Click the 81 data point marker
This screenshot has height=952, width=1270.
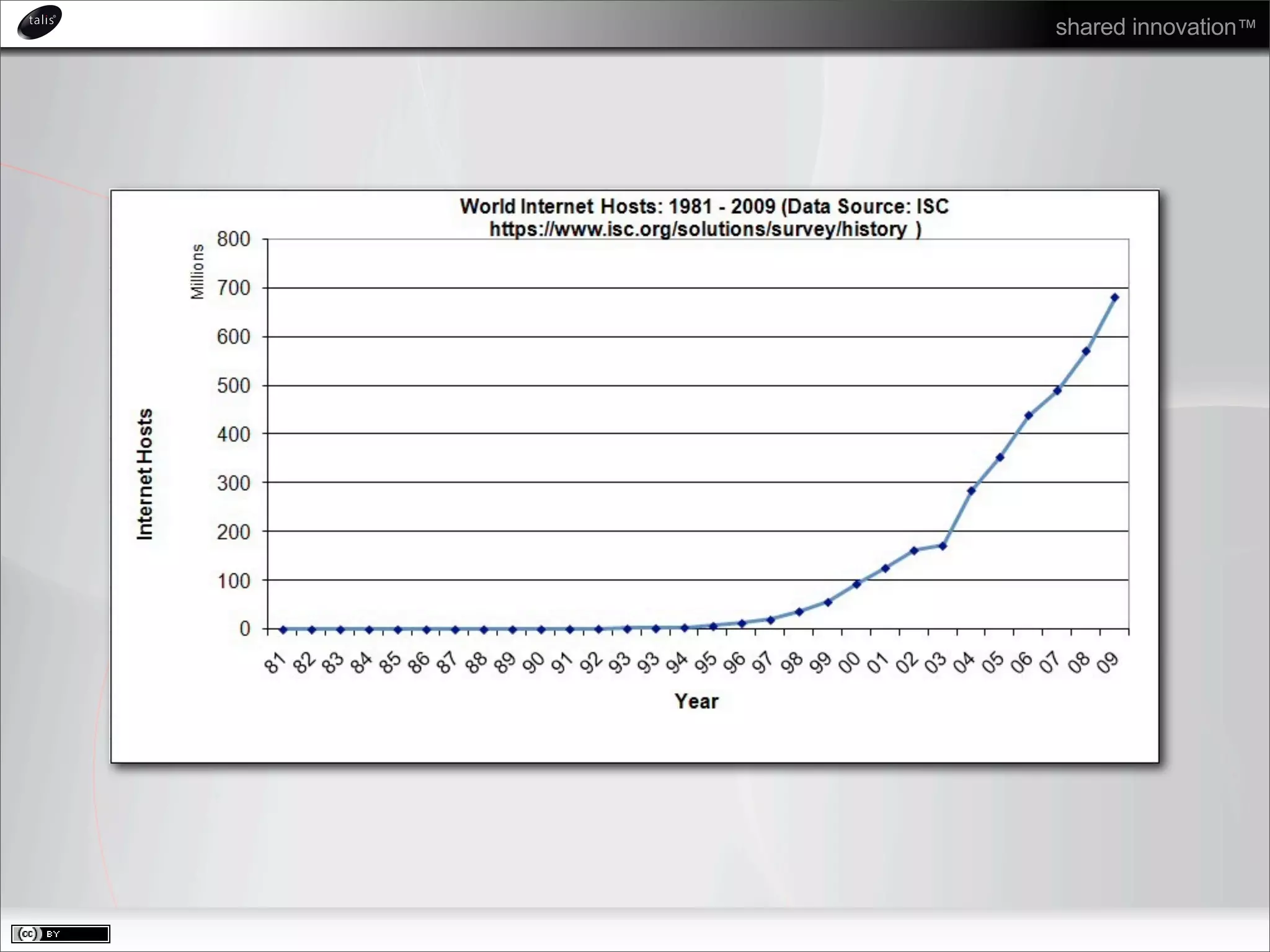[283, 630]
